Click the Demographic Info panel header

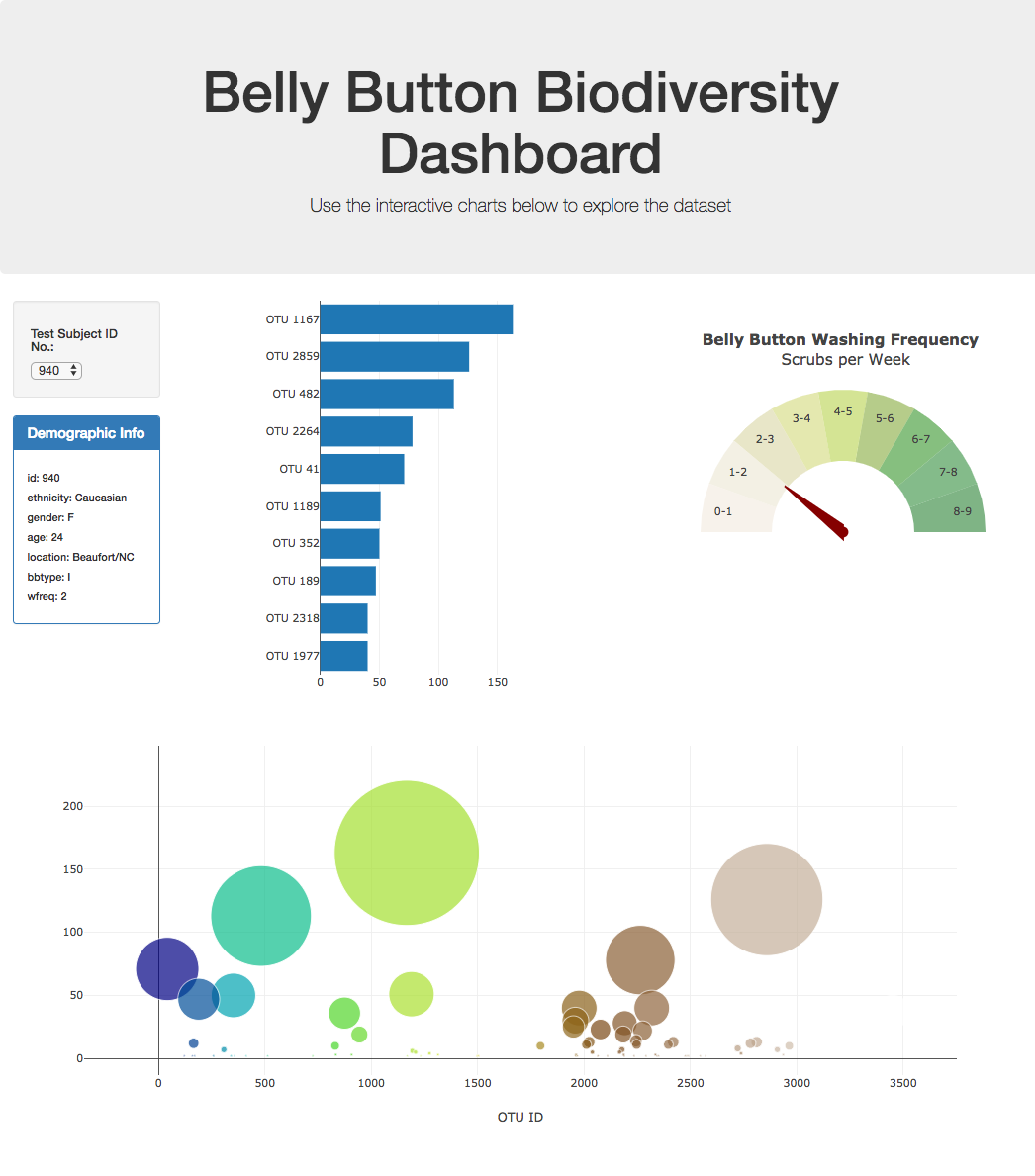tap(86, 432)
